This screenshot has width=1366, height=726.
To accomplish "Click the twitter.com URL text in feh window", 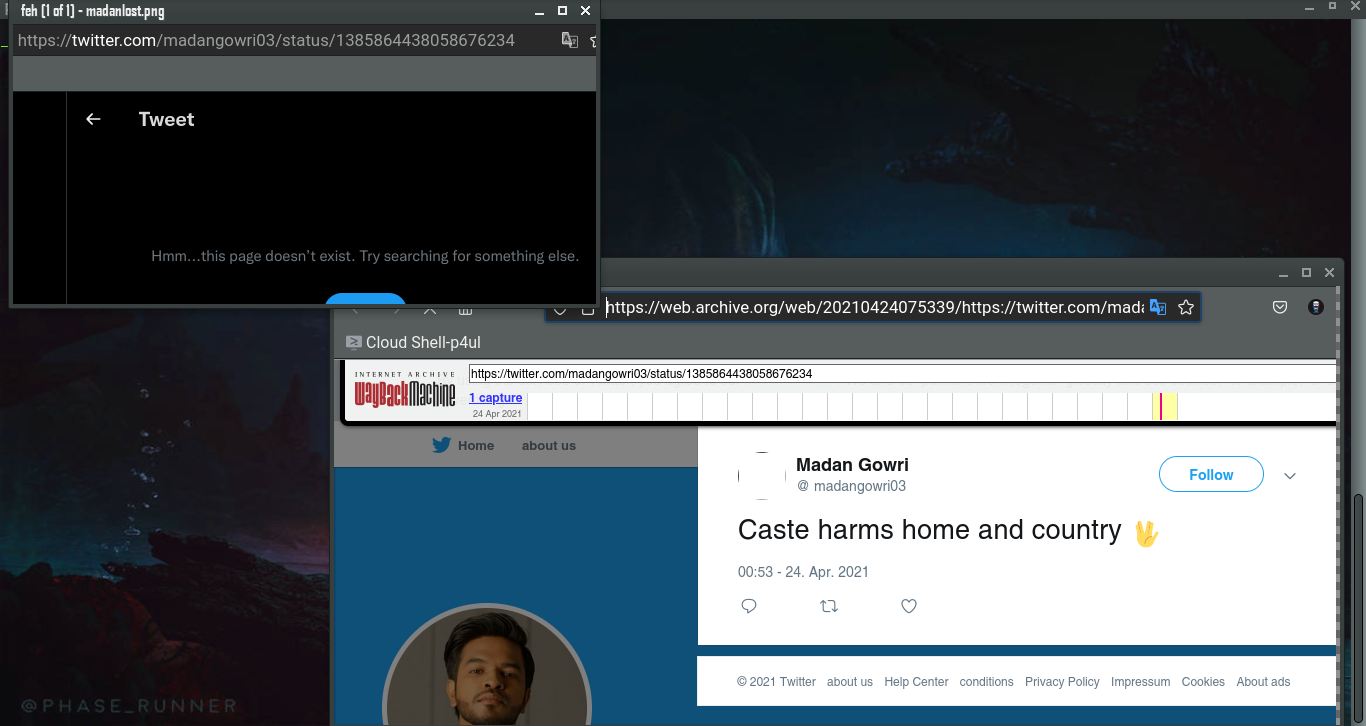I will [266, 41].
